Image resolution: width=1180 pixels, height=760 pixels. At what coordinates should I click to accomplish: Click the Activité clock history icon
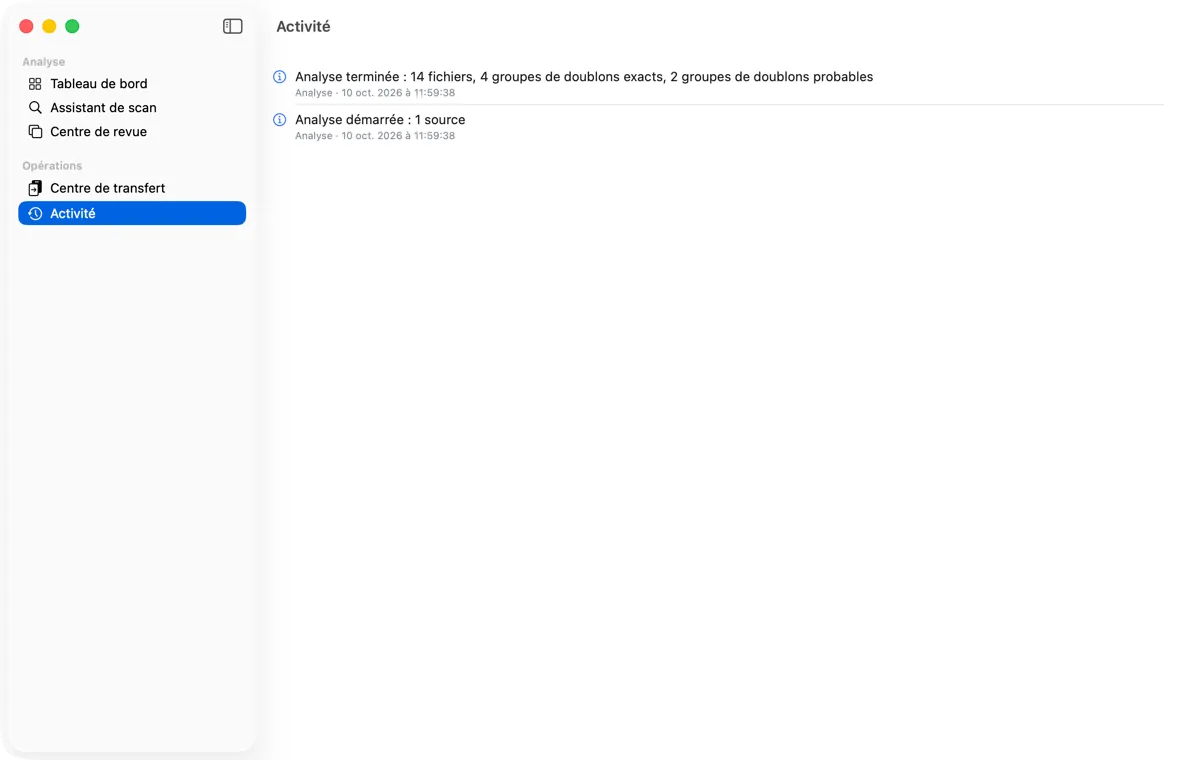point(35,214)
